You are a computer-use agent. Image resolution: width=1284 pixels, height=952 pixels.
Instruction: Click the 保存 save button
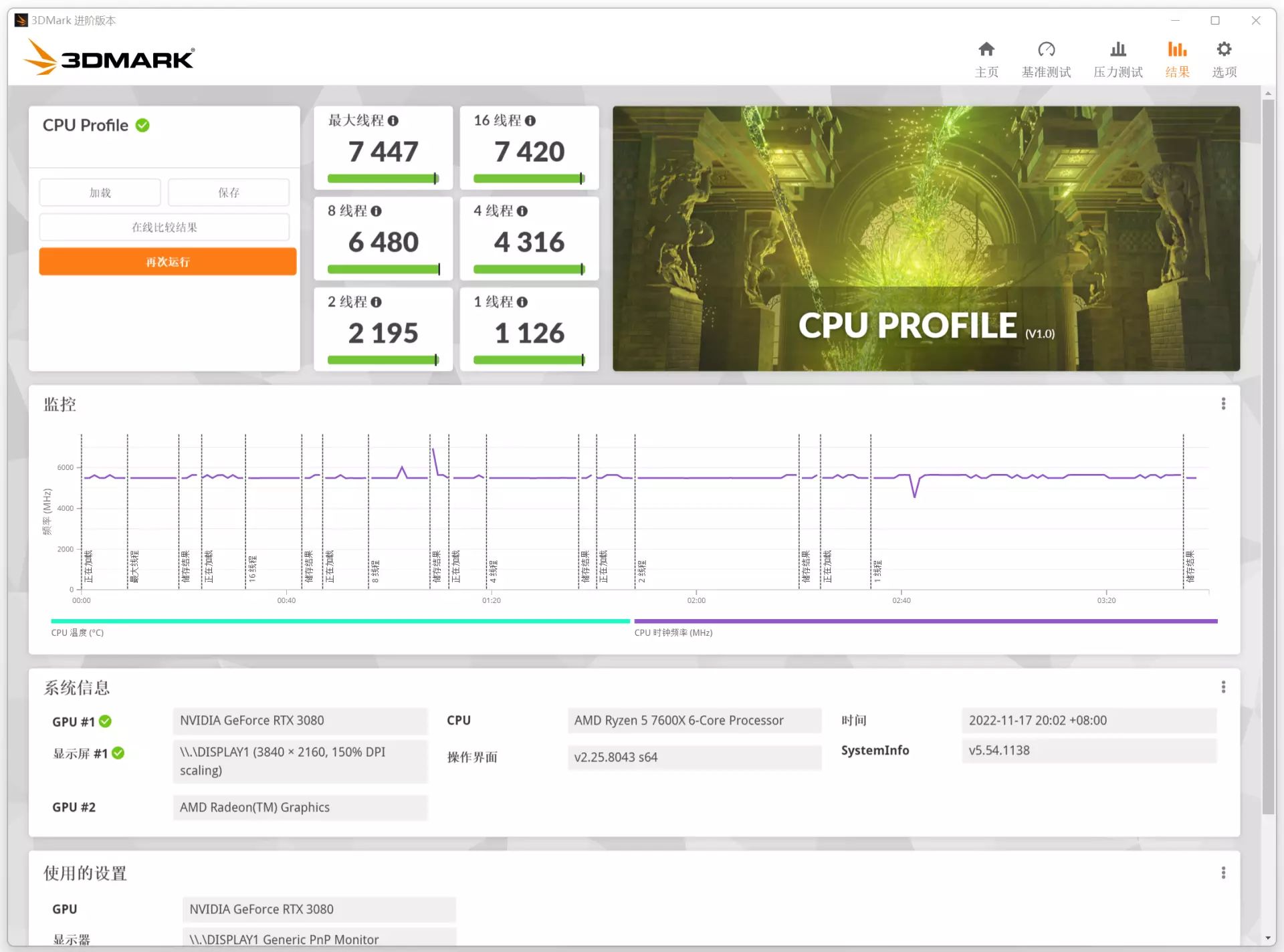pyautogui.click(x=228, y=193)
